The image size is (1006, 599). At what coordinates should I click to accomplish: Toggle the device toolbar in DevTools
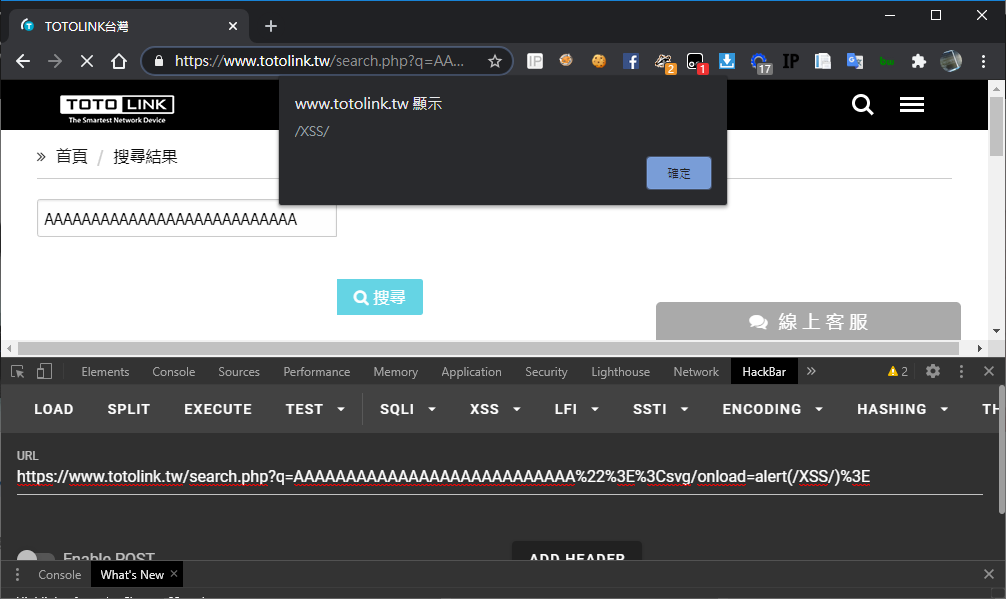click(44, 371)
